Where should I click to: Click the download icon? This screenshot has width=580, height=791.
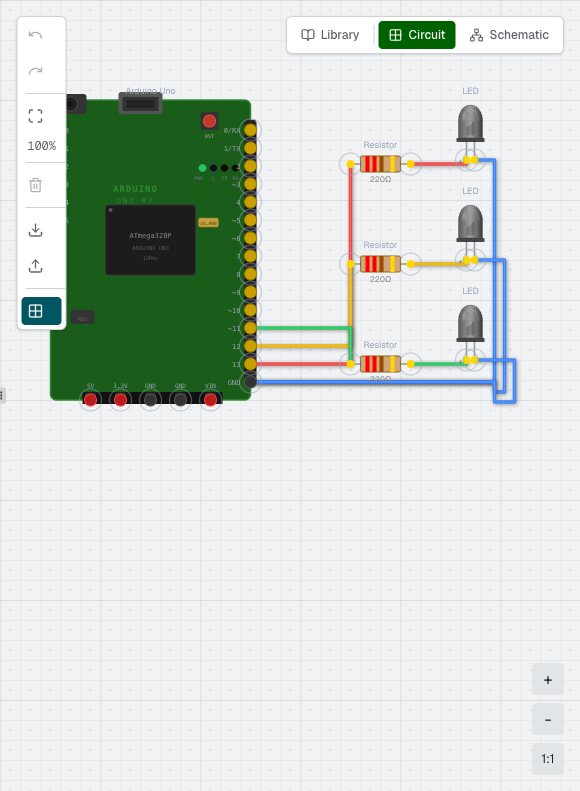click(x=35, y=230)
